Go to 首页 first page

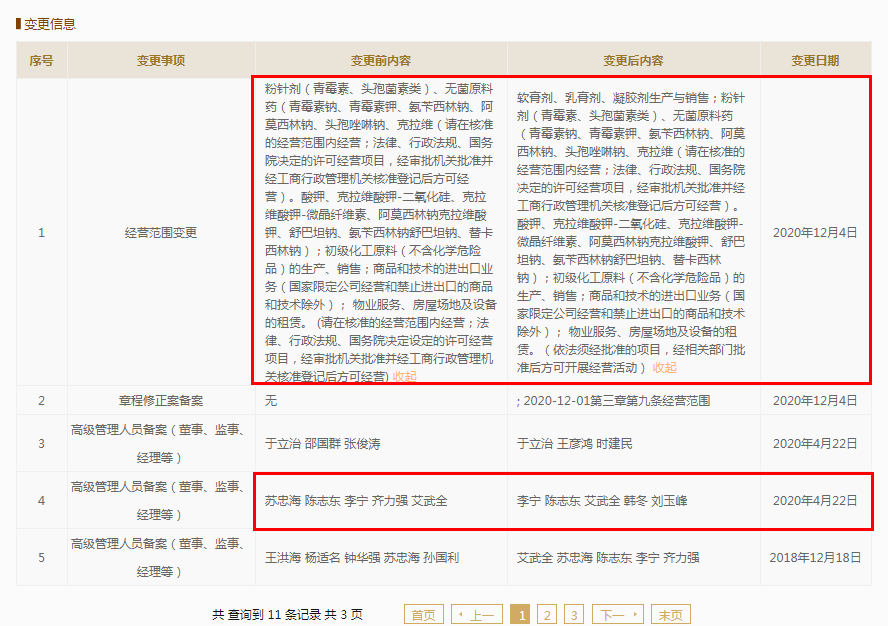[x=424, y=615]
